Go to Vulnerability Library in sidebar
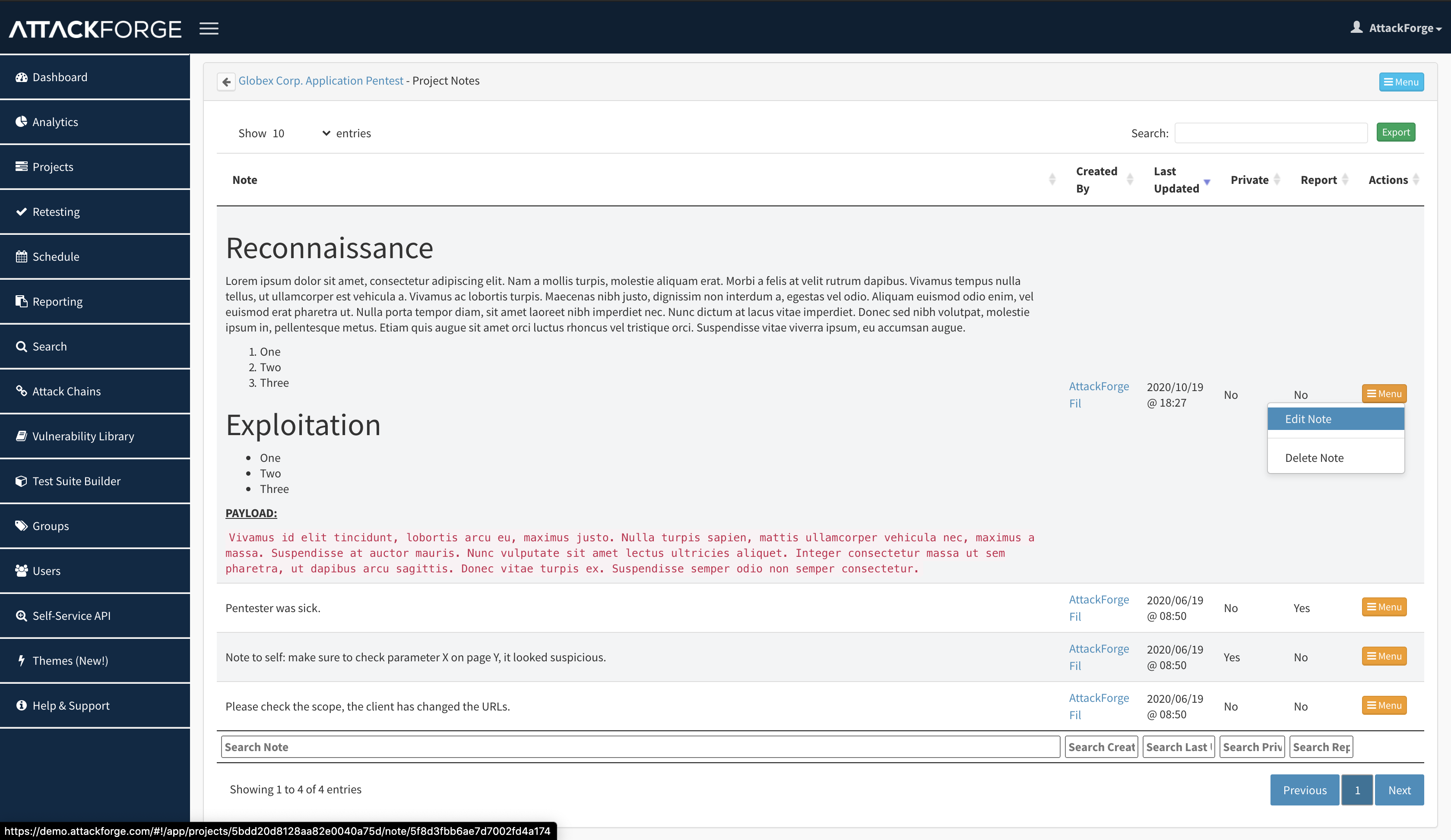Image resolution: width=1451 pixels, height=840 pixels. tap(95, 436)
